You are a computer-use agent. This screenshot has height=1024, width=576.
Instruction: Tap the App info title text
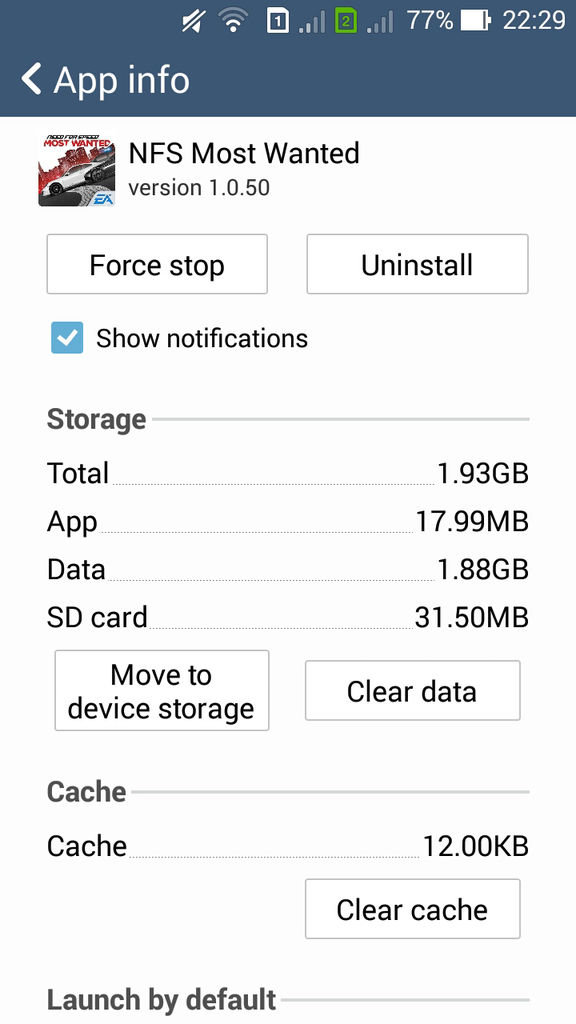121,80
